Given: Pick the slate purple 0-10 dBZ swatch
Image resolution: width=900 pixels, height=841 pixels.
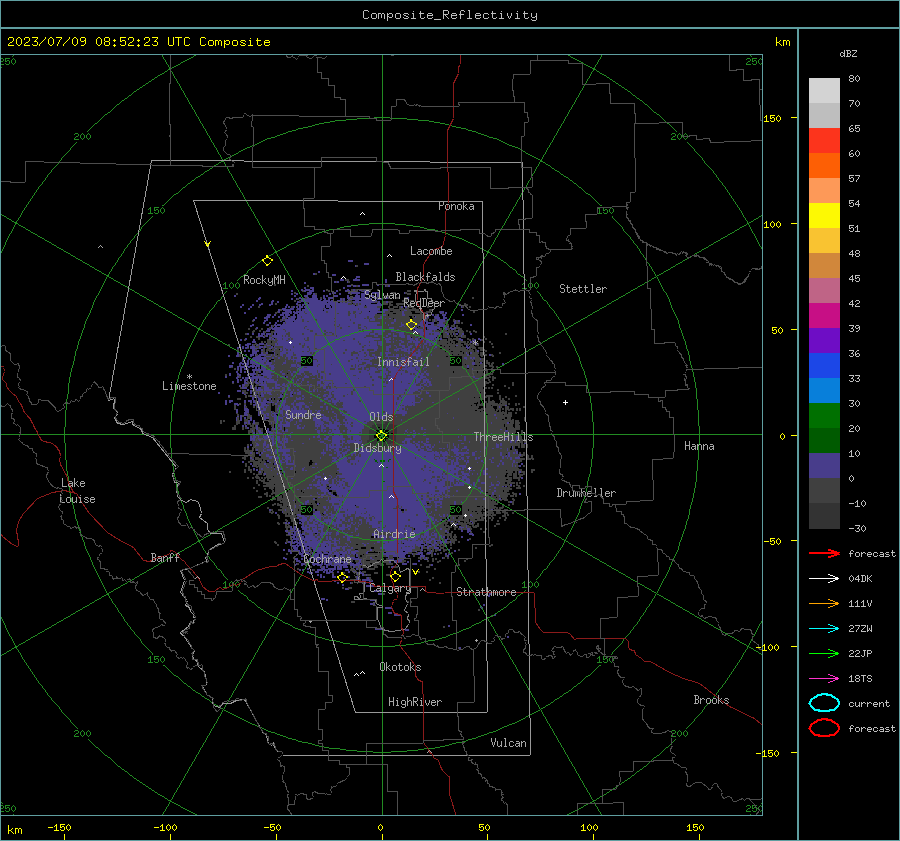Looking at the screenshot, I should (x=824, y=466).
